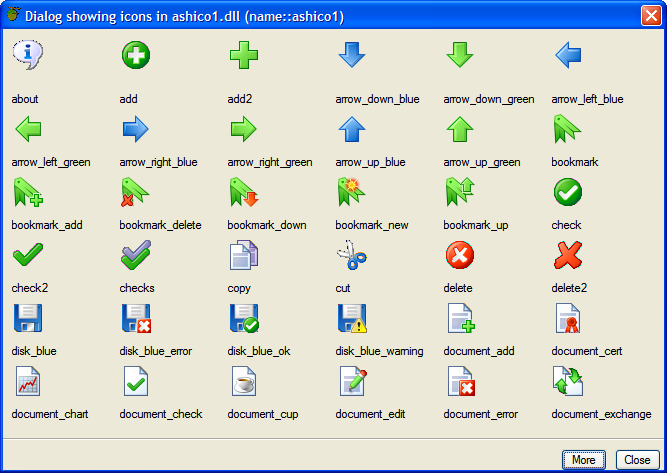Select the document_cert icon
Viewport: 667px width, 473px height.
(568, 319)
